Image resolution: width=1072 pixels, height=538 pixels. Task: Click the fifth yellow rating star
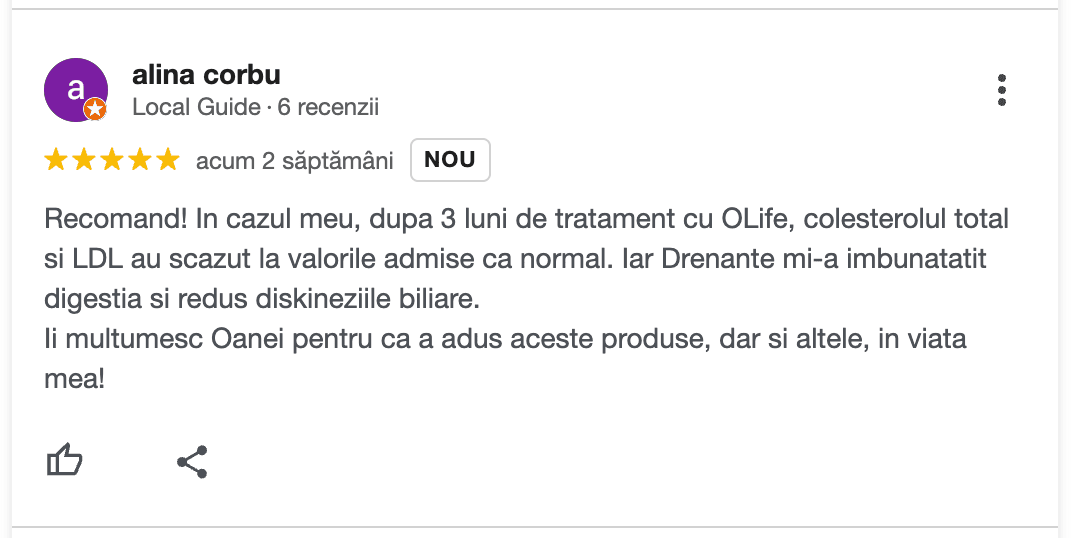coord(168,160)
